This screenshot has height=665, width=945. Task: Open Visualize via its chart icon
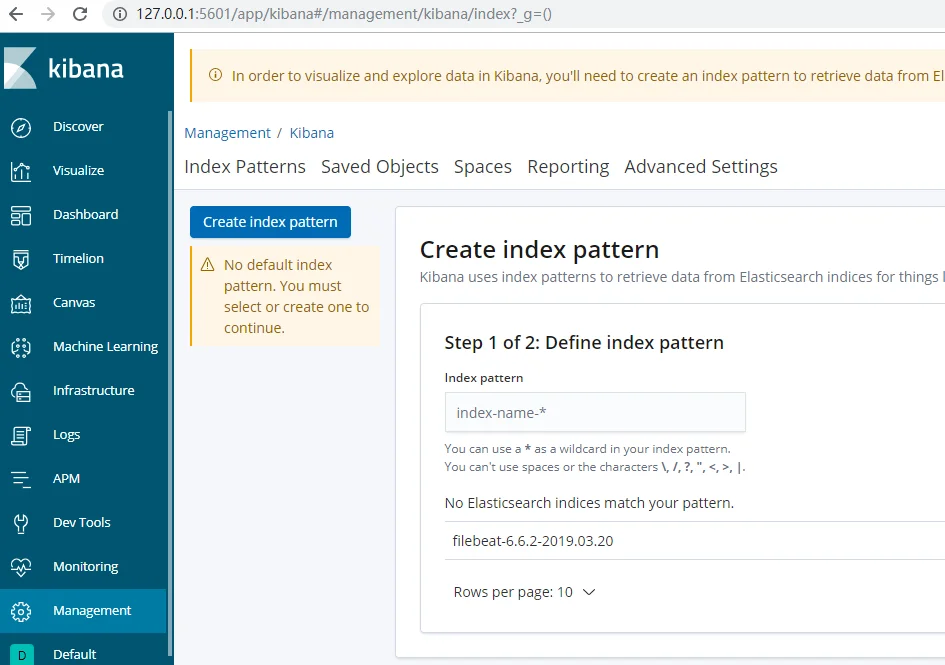coord(21,171)
